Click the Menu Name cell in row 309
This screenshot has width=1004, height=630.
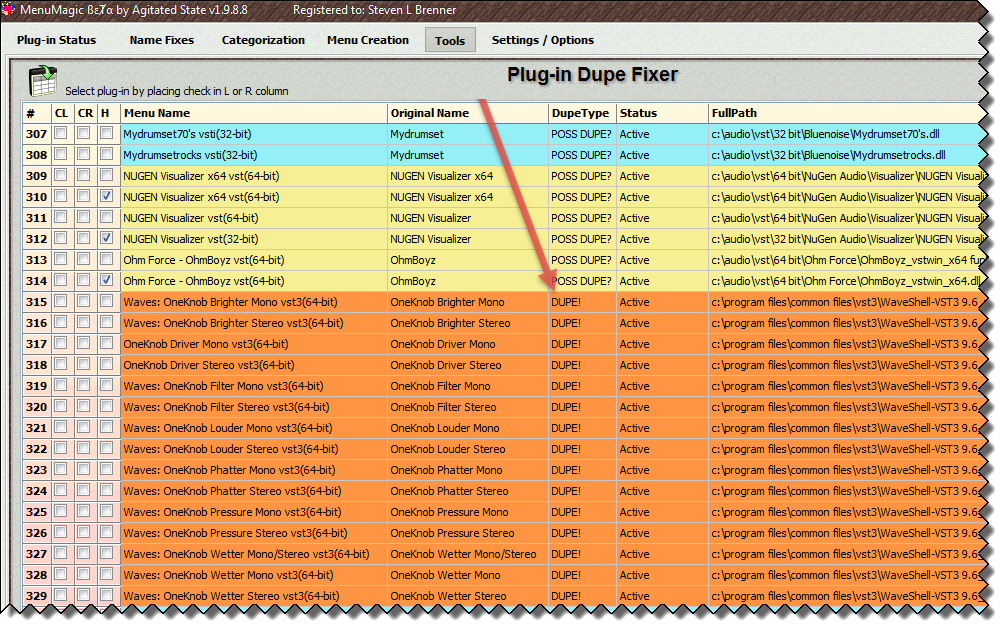tap(254, 176)
